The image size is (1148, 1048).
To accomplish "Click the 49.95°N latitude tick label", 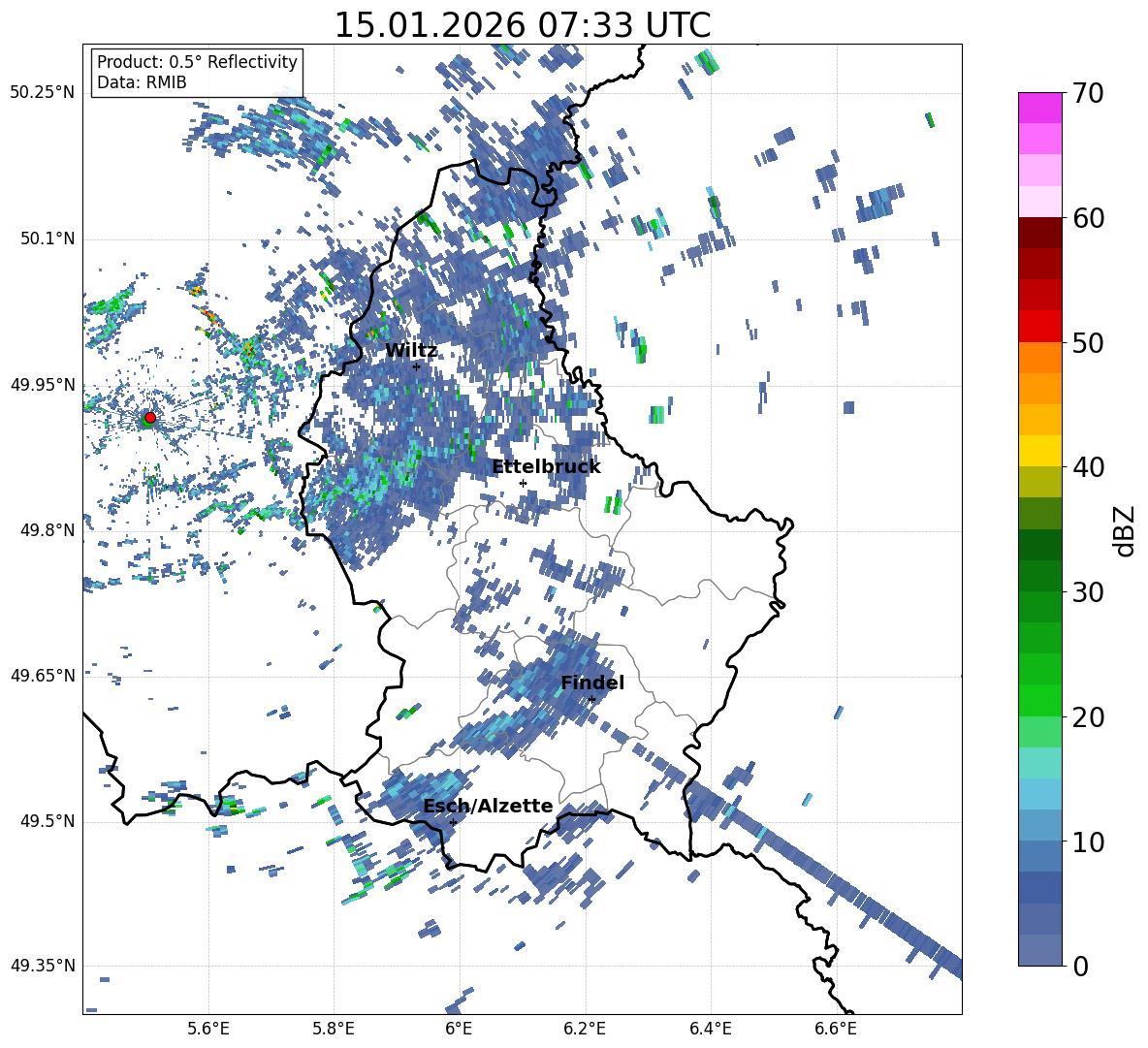I will (x=43, y=385).
